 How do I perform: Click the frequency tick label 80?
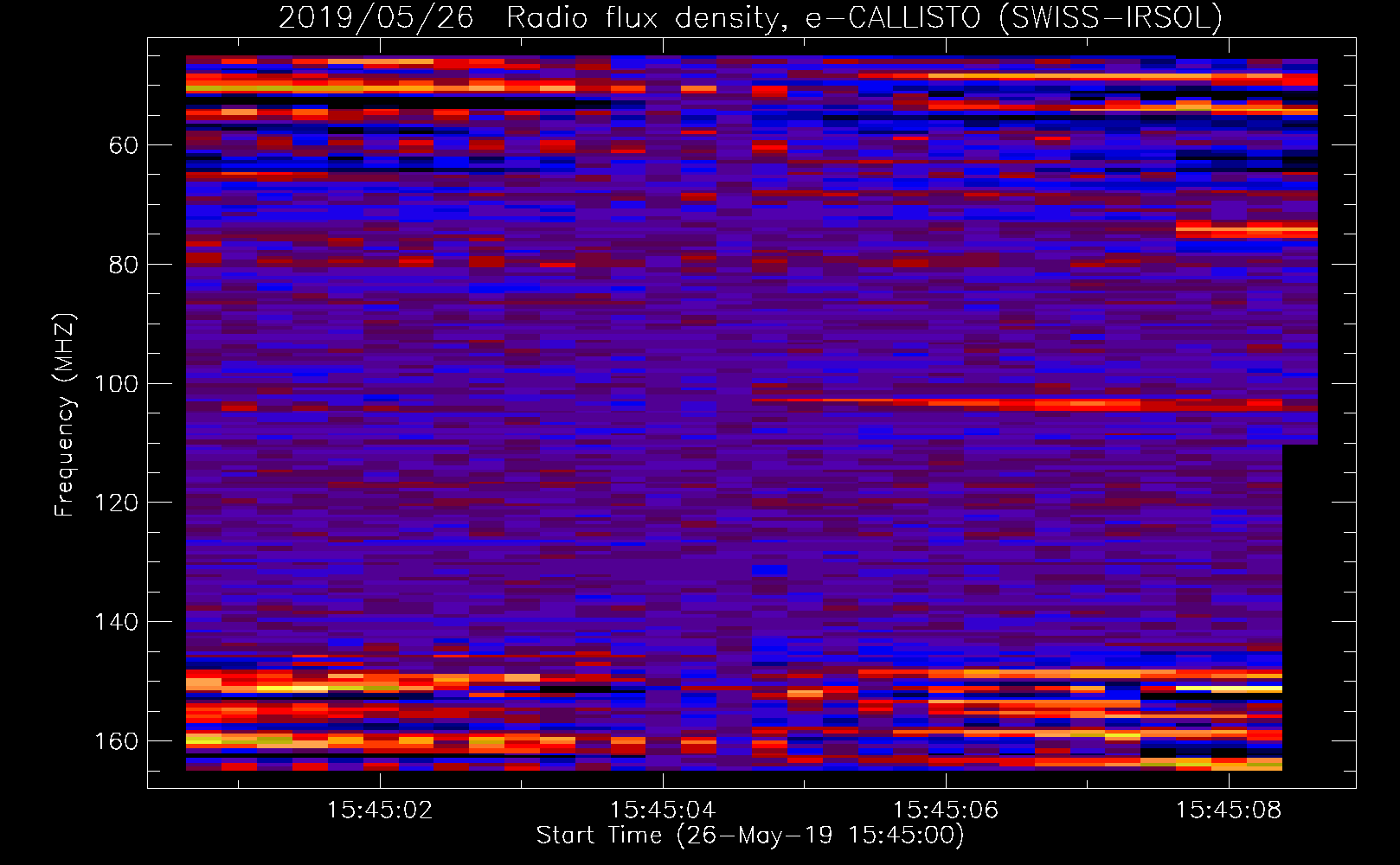click(x=123, y=265)
